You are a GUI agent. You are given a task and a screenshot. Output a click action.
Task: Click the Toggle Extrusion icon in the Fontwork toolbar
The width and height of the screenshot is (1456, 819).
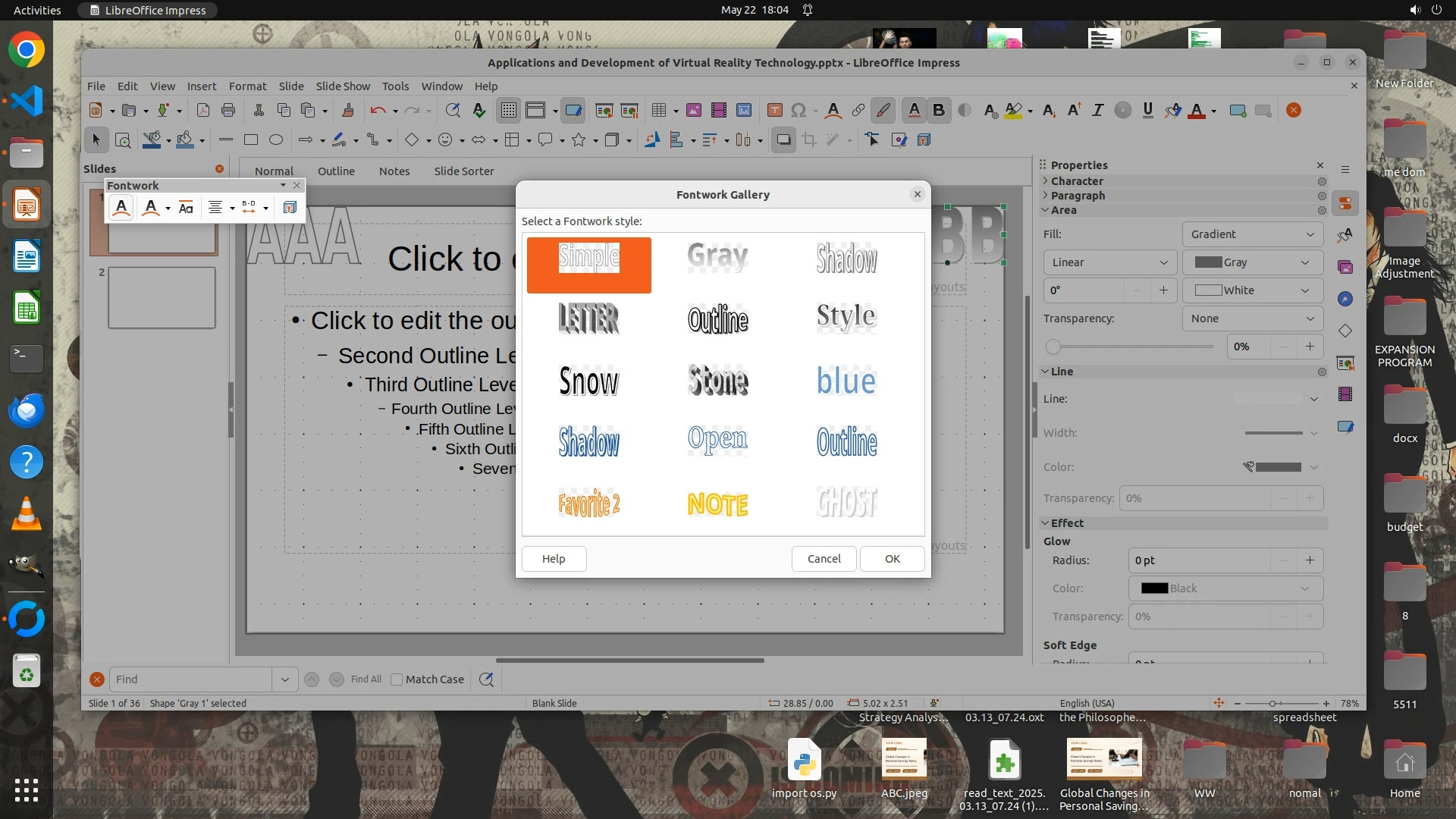[x=290, y=208]
